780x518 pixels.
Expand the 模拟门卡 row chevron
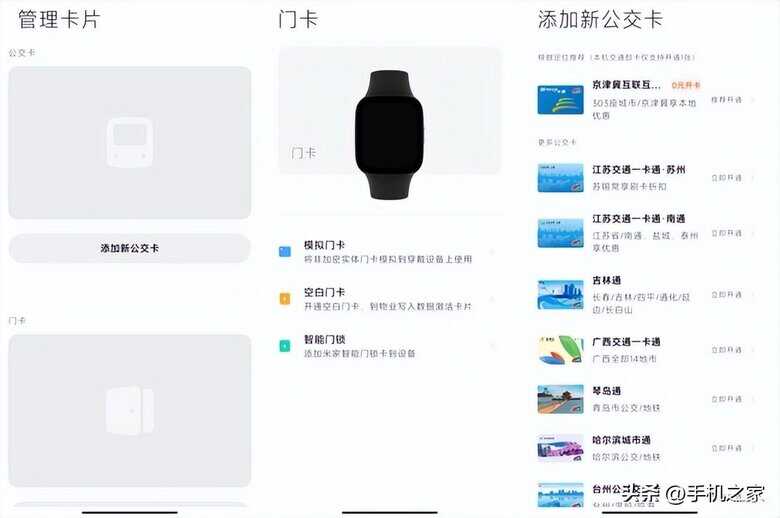[x=492, y=252]
